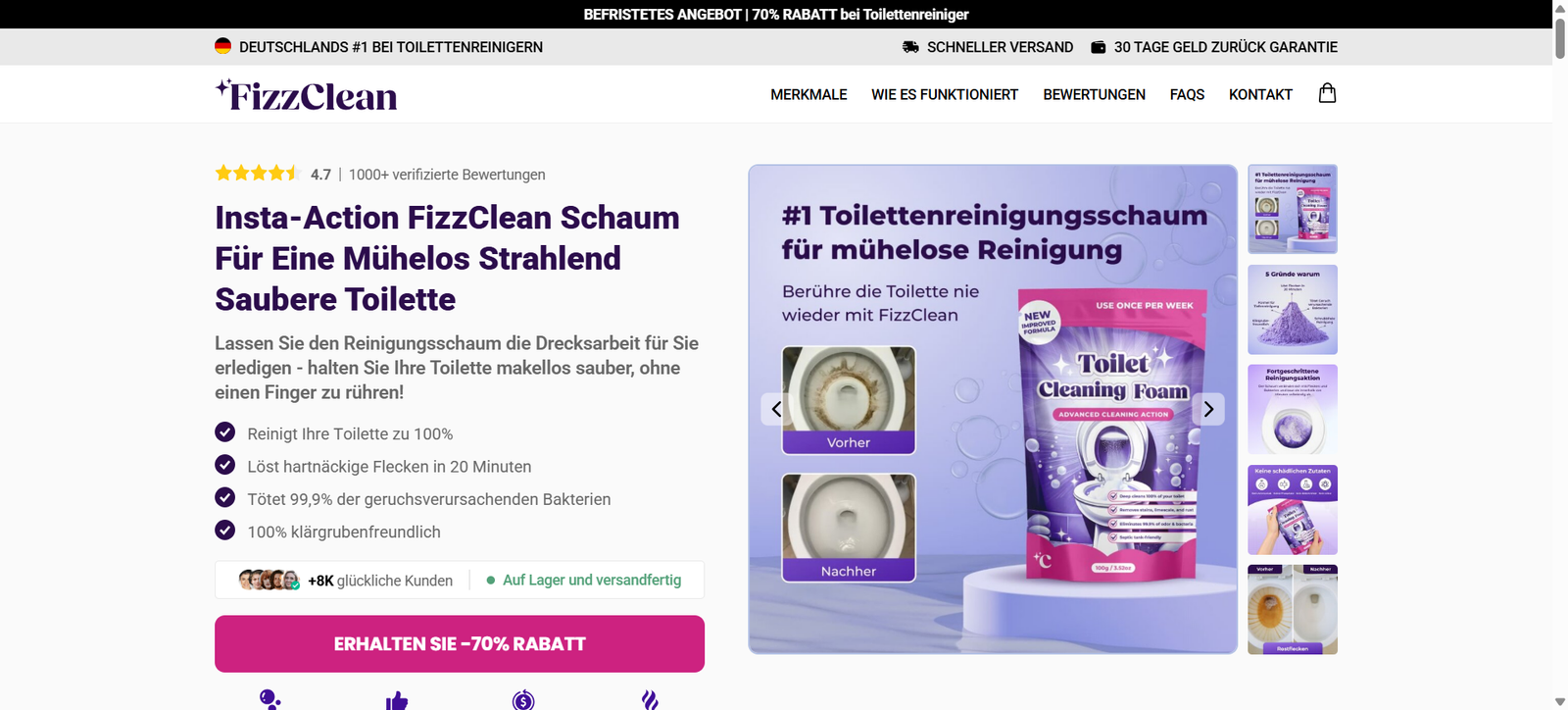This screenshot has height=710, width=1568.
Task: Open the shopping bag cart icon
Action: click(x=1327, y=93)
